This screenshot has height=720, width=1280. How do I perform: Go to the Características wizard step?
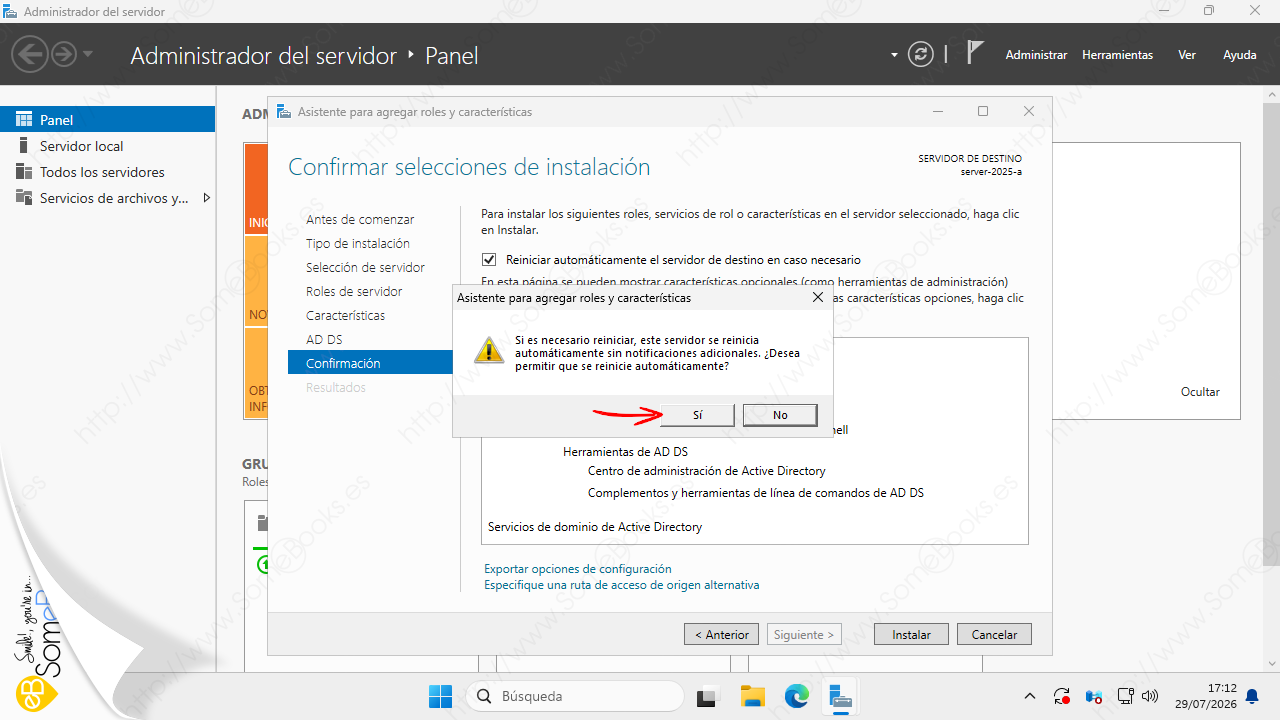click(x=345, y=315)
